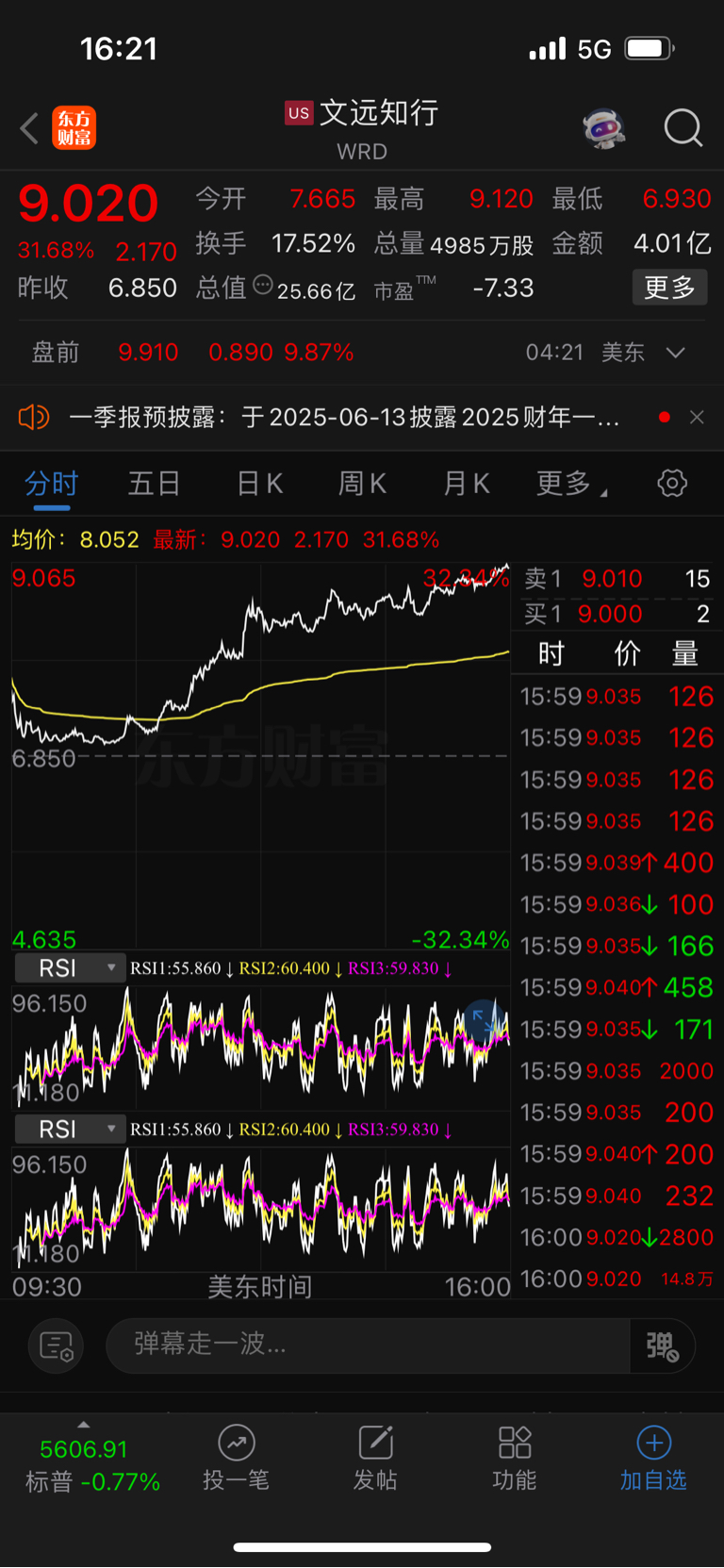Viewport: 724px width, 1568px height.
Task: Open the upper RSI indicator dropdown
Action: (70, 968)
